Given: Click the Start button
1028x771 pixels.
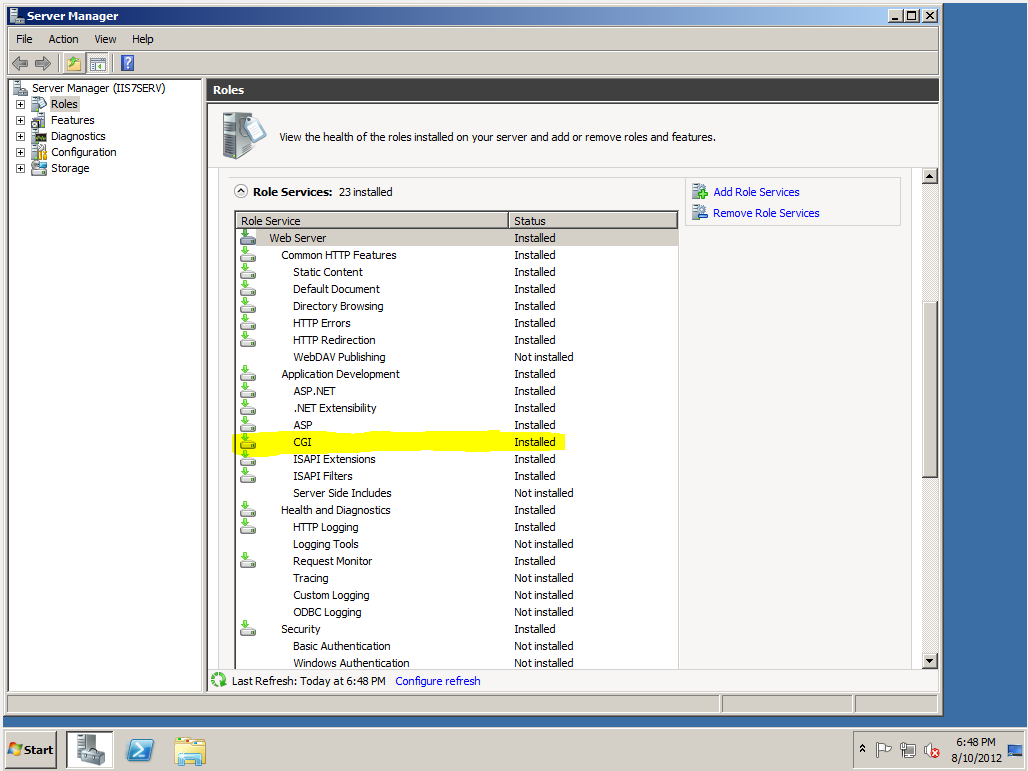Looking at the screenshot, I should pos(31,750).
